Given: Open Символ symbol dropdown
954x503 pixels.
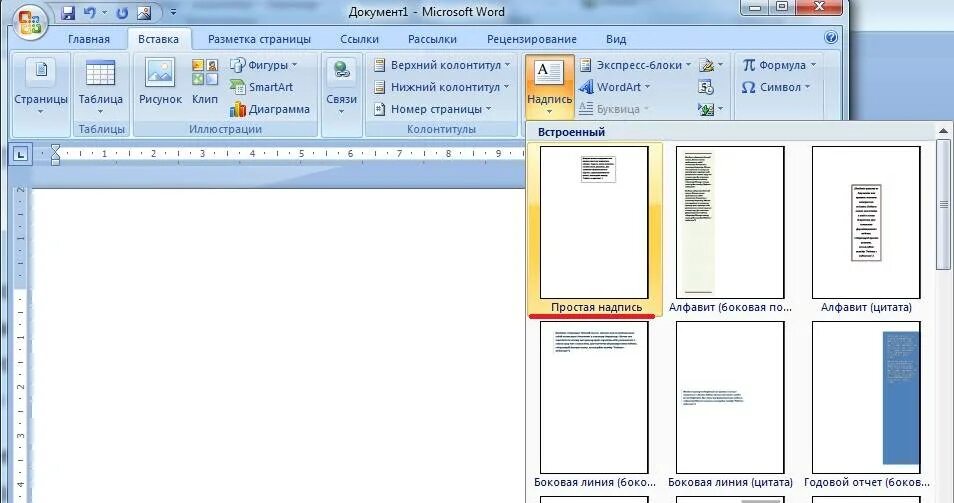Looking at the screenshot, I should click(x=776, y=87).
